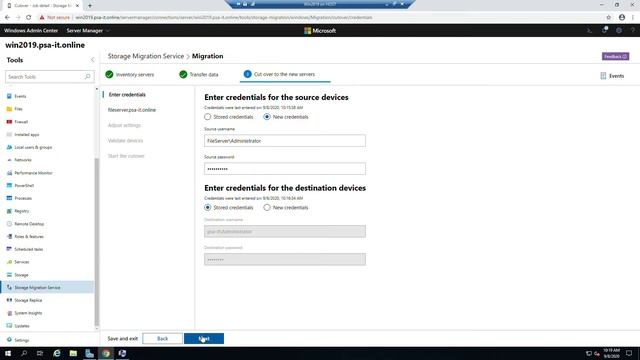640x360 pixels.
Task: Select fileserver.psa-it.online step
Action: point(132,110)
